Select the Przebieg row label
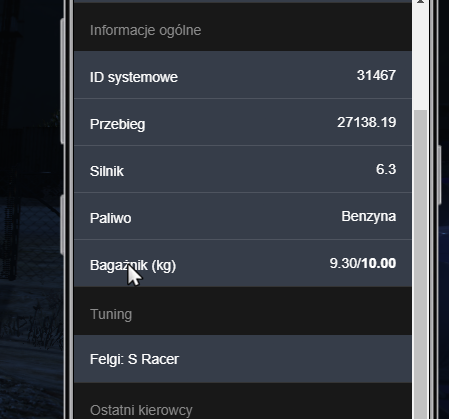 click(117, 125)
